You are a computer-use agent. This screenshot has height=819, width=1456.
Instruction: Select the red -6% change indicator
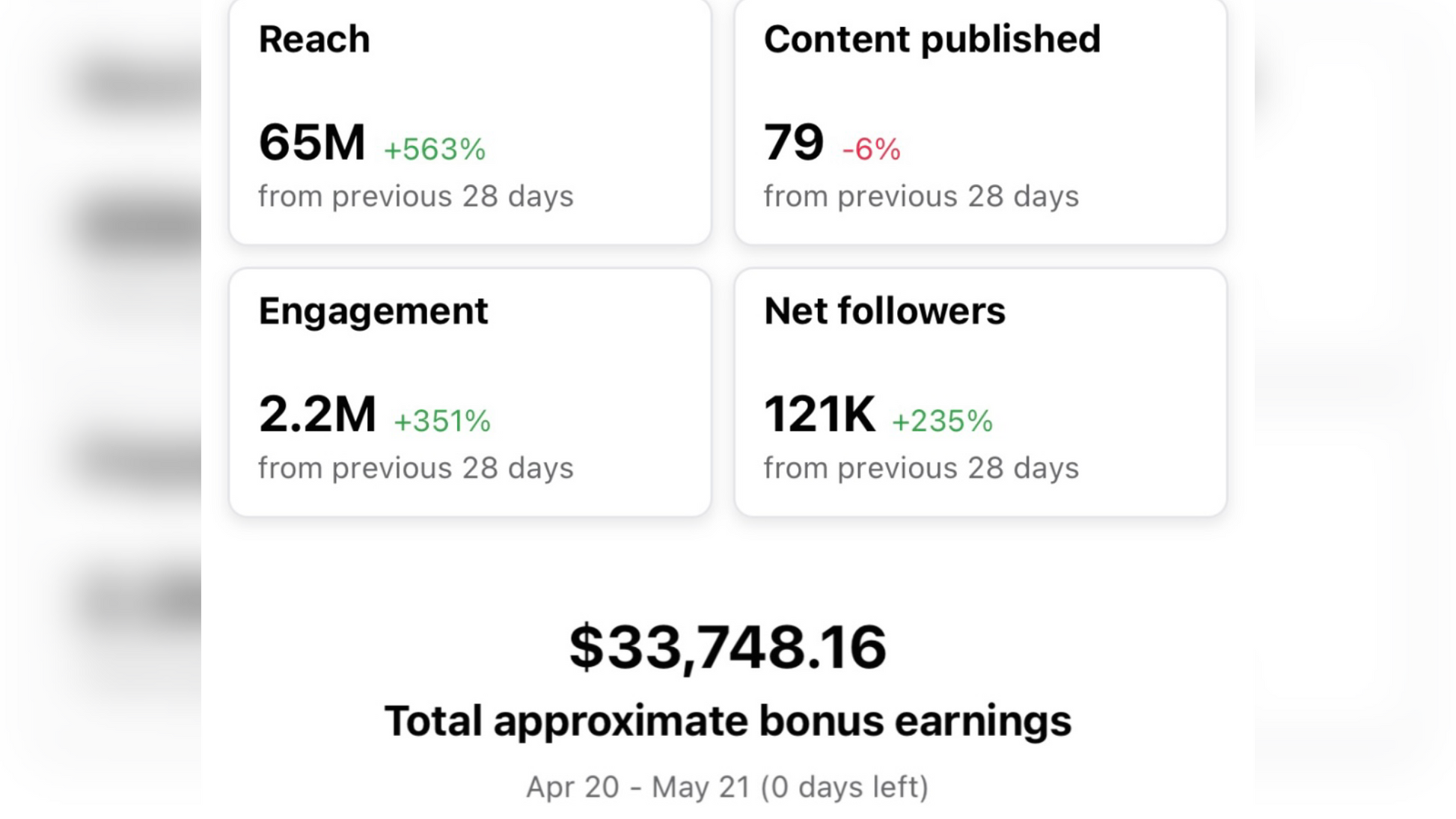tap(871, 149)
